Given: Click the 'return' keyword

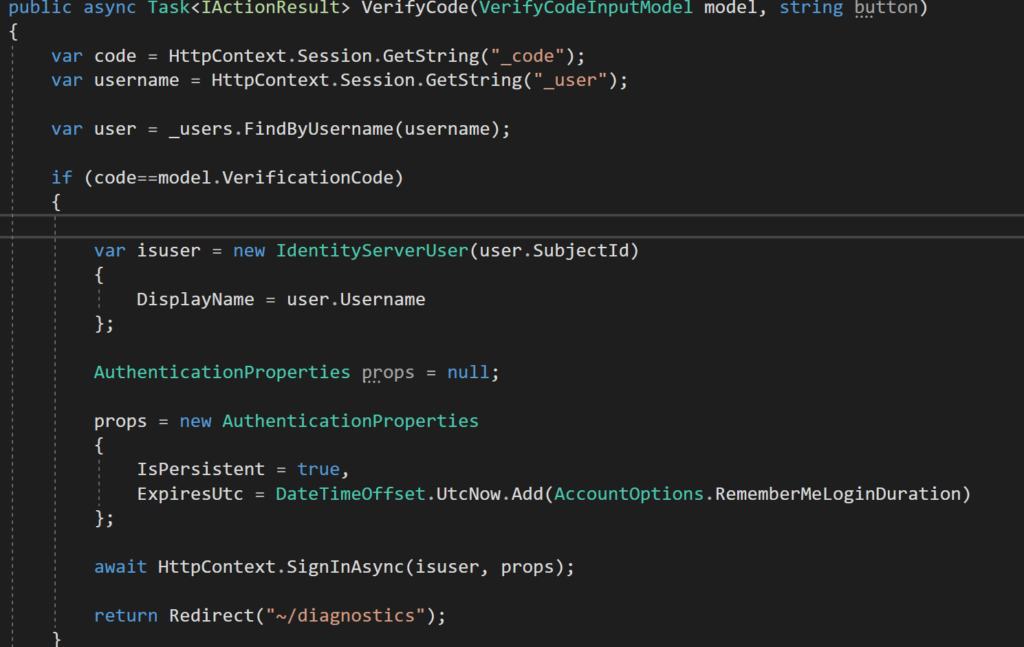Looking at the screenshot, I should 126,616.
